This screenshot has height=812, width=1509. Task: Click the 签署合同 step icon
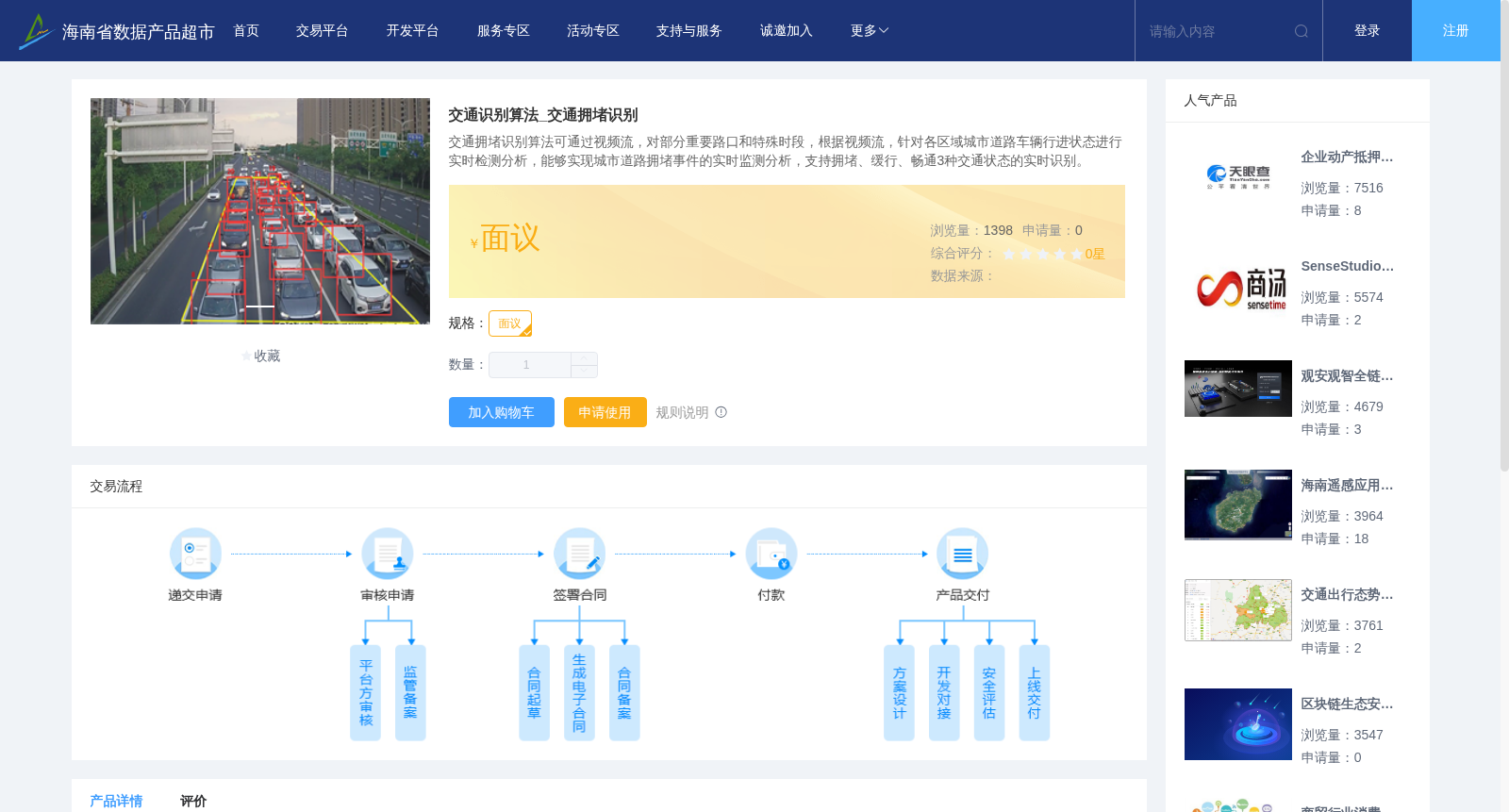(x=579, y=554)
